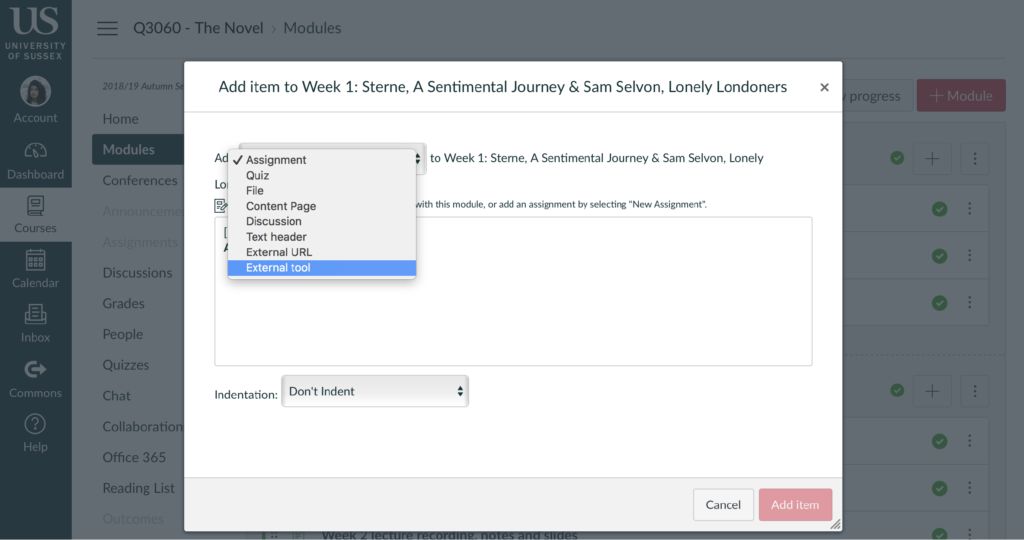1024x540 pixels.
Task: Toggle the second module's published checkmark
Action: (897, 390)
